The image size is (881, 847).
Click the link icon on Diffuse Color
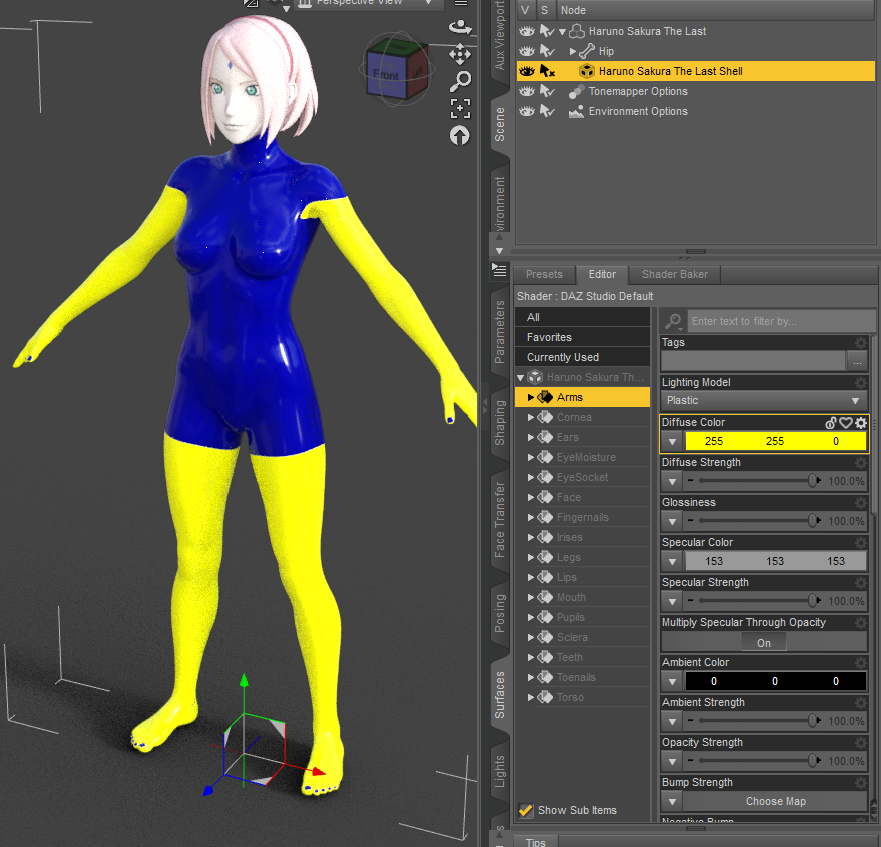(830, 423)
